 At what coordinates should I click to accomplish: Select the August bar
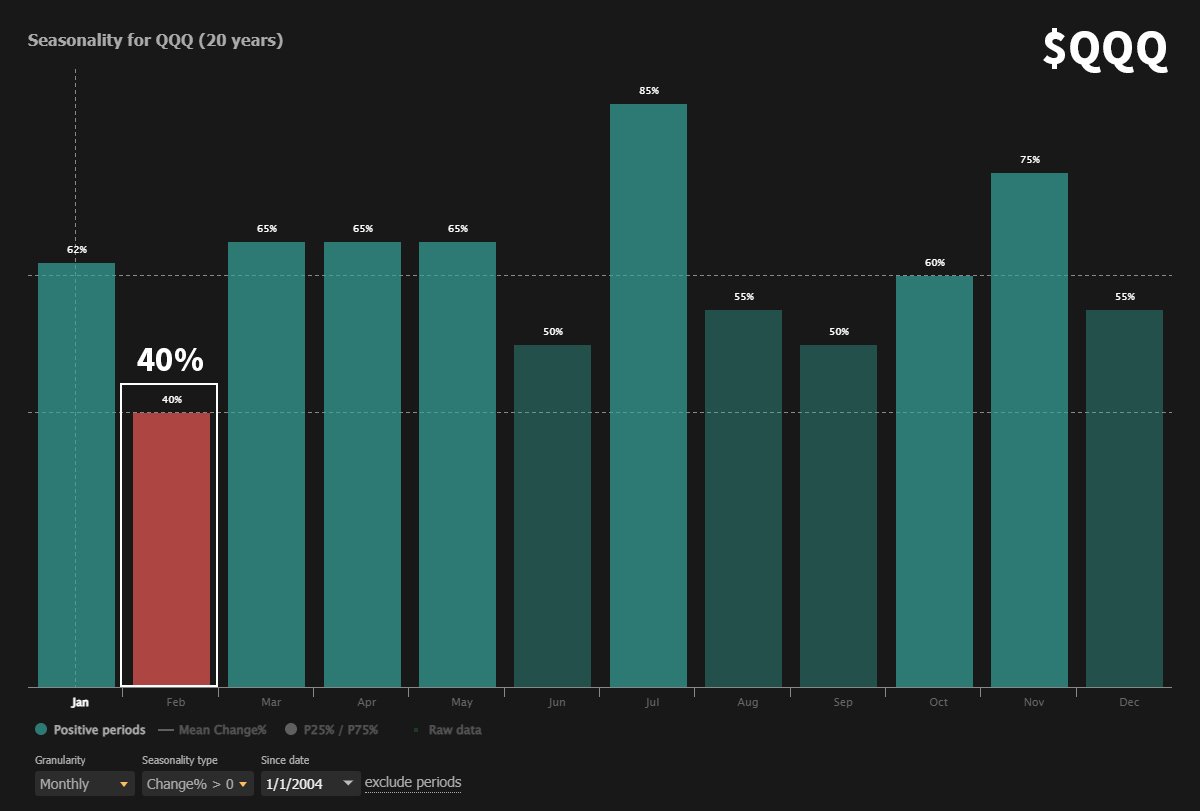coord(743,498)
